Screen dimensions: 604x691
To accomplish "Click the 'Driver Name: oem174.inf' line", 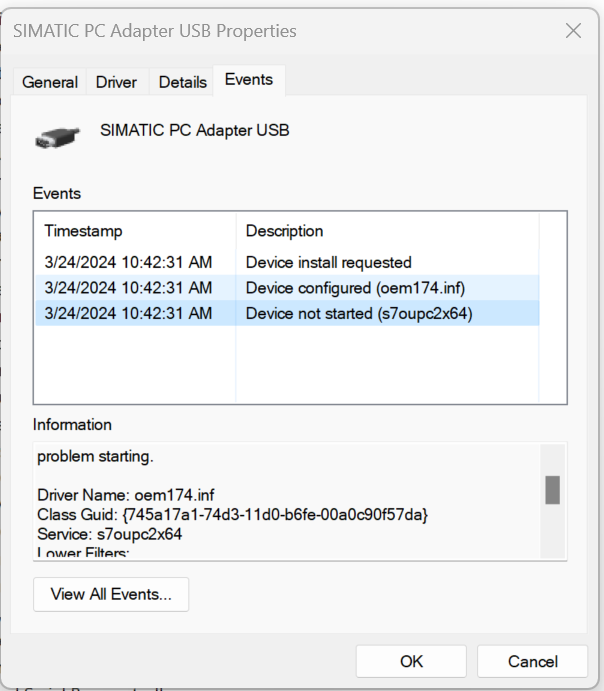I will (126, 495).
